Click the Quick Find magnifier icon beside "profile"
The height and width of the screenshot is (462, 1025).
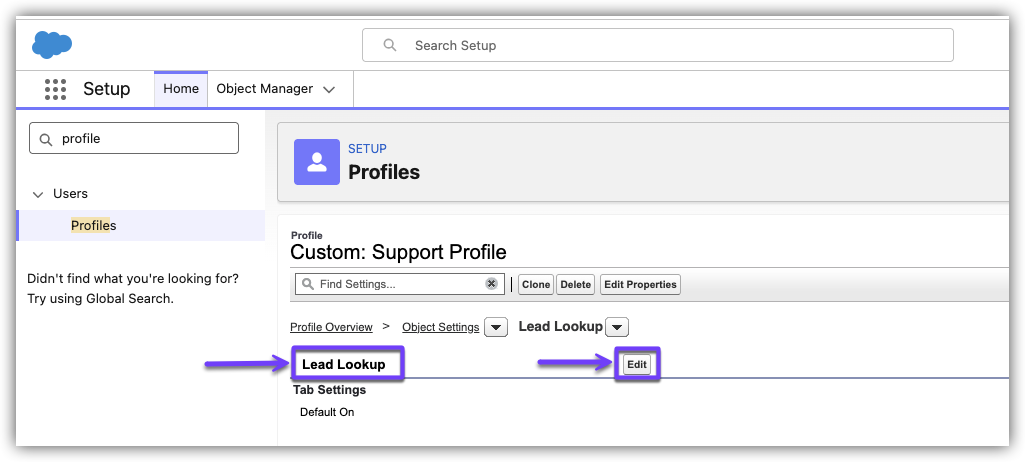point(46,139)
